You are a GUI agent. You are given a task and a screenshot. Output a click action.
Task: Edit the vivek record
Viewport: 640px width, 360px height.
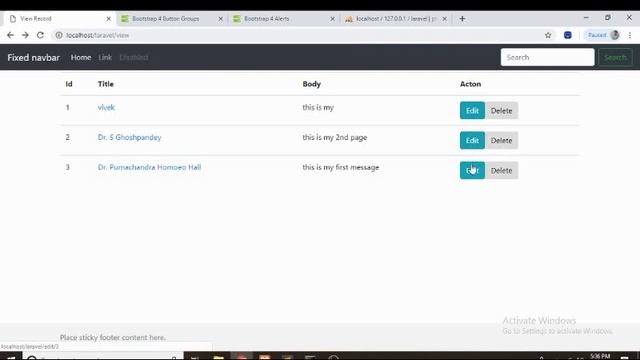point(472,111)
